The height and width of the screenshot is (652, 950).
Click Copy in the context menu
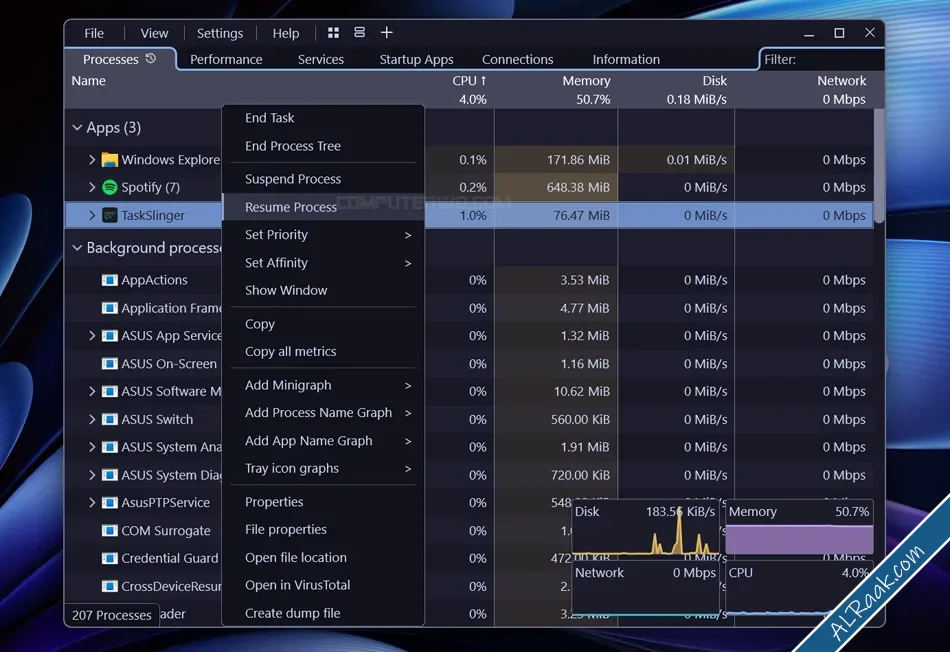tap(323, 324)
